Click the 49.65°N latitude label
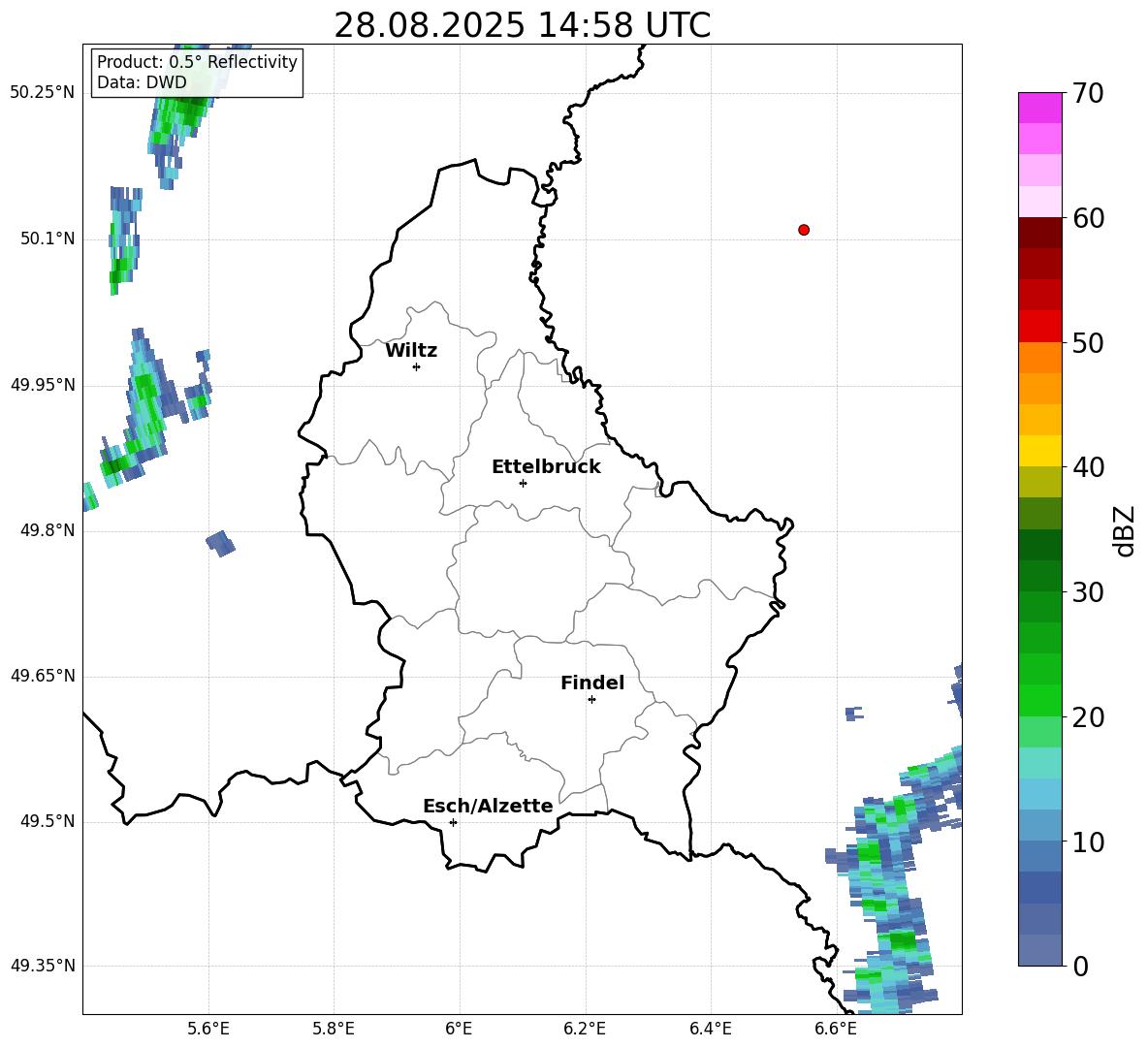This screenshot has height=1048, width=1148. pos(43,676)
